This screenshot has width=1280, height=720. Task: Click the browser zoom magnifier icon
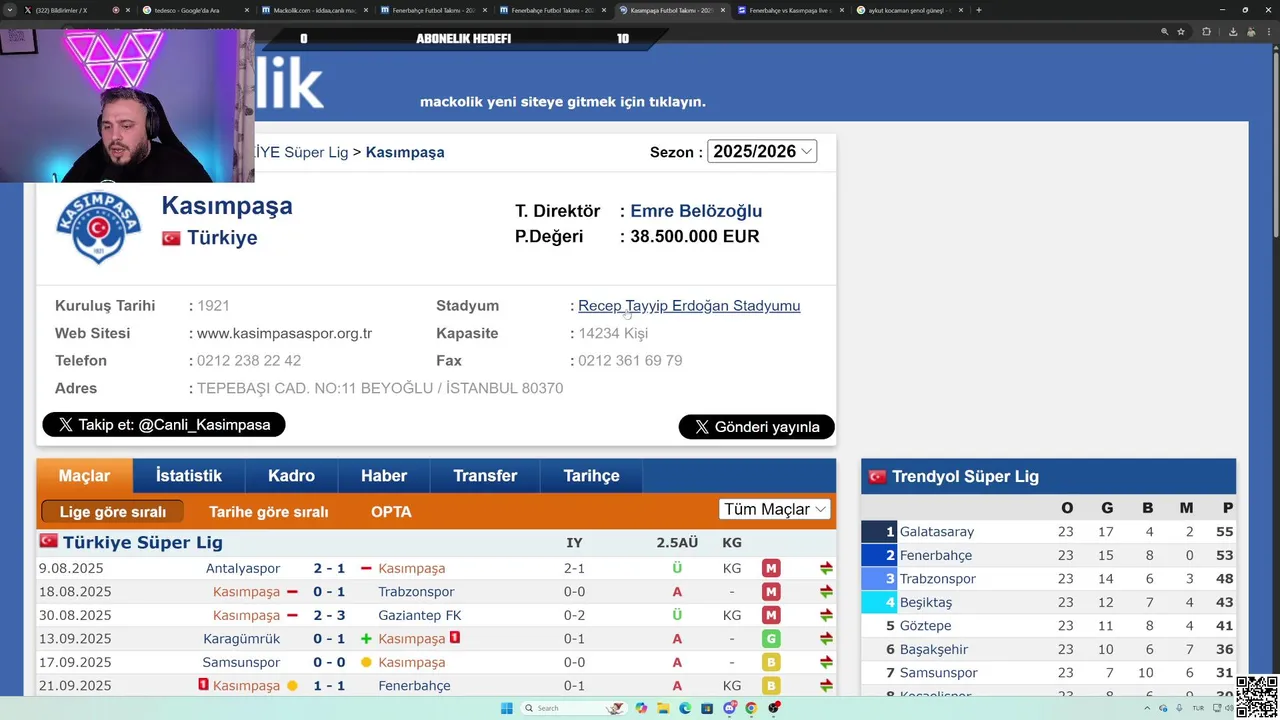[1165, 32]
